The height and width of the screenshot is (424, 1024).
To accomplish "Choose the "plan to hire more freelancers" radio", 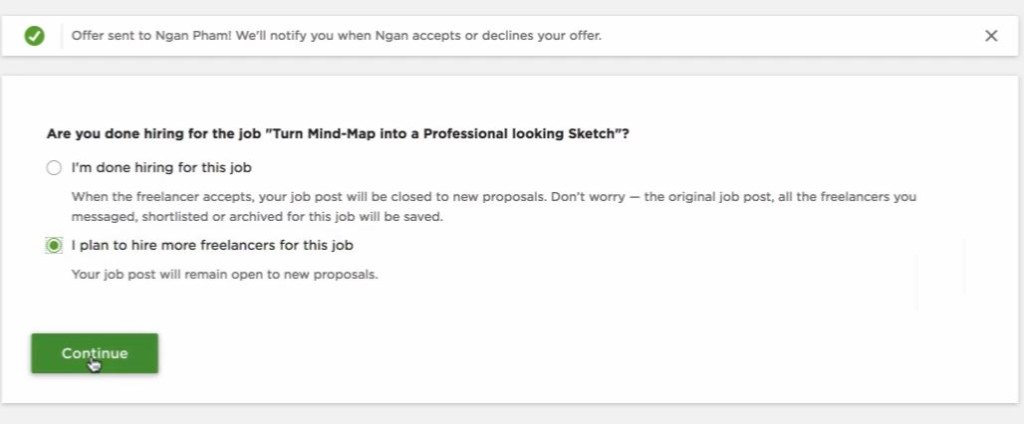I will 54,246.
